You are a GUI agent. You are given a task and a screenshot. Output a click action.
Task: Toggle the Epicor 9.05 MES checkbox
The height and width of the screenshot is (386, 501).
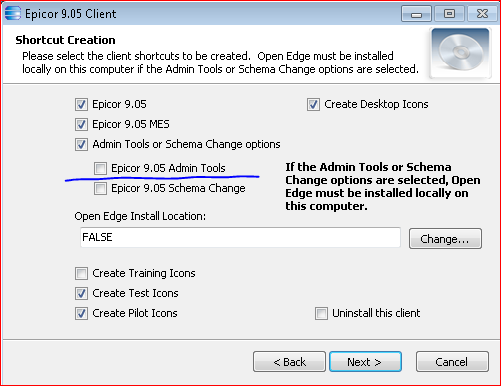click(x=81, y=124)
